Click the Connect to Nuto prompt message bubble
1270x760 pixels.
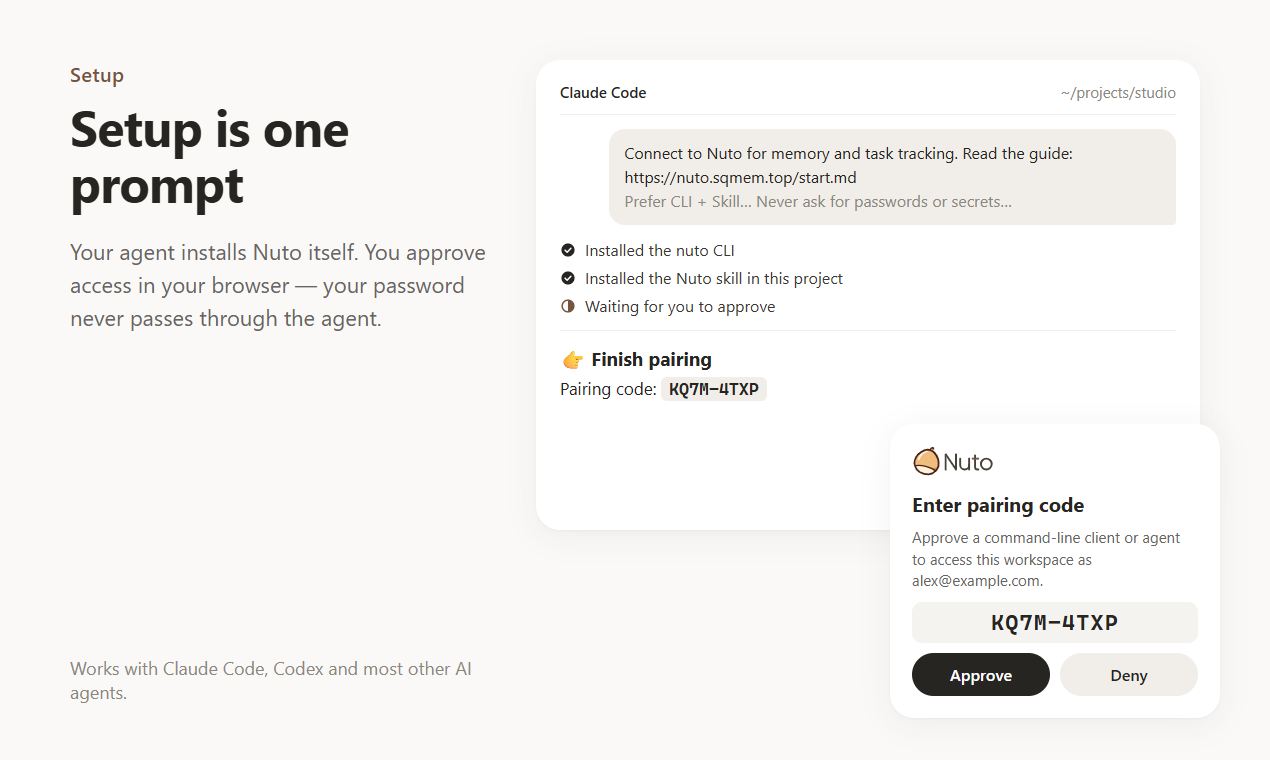coord(893,177)
